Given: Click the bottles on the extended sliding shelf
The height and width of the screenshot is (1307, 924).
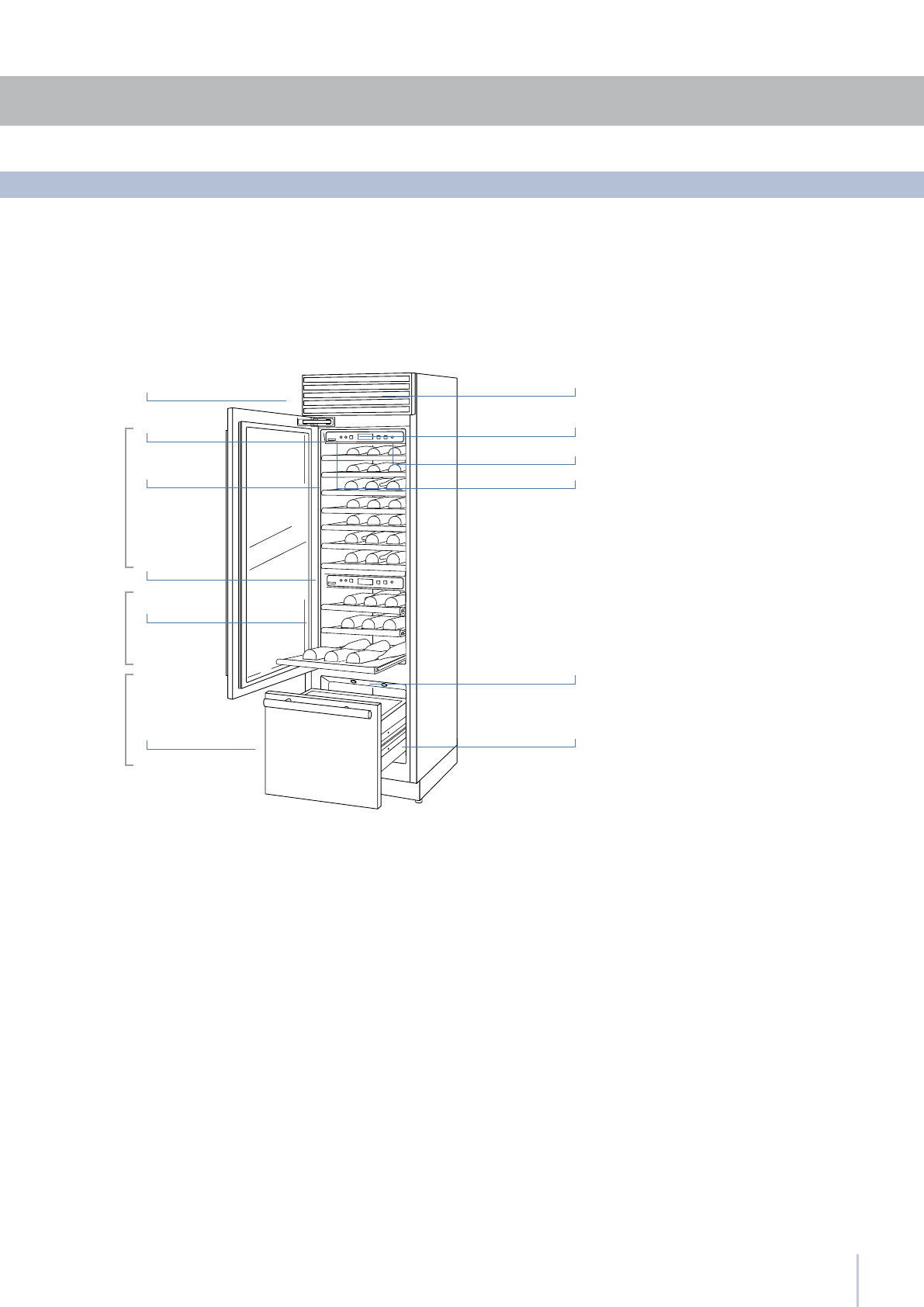Looking at the screenshot, I should [345, 653].
